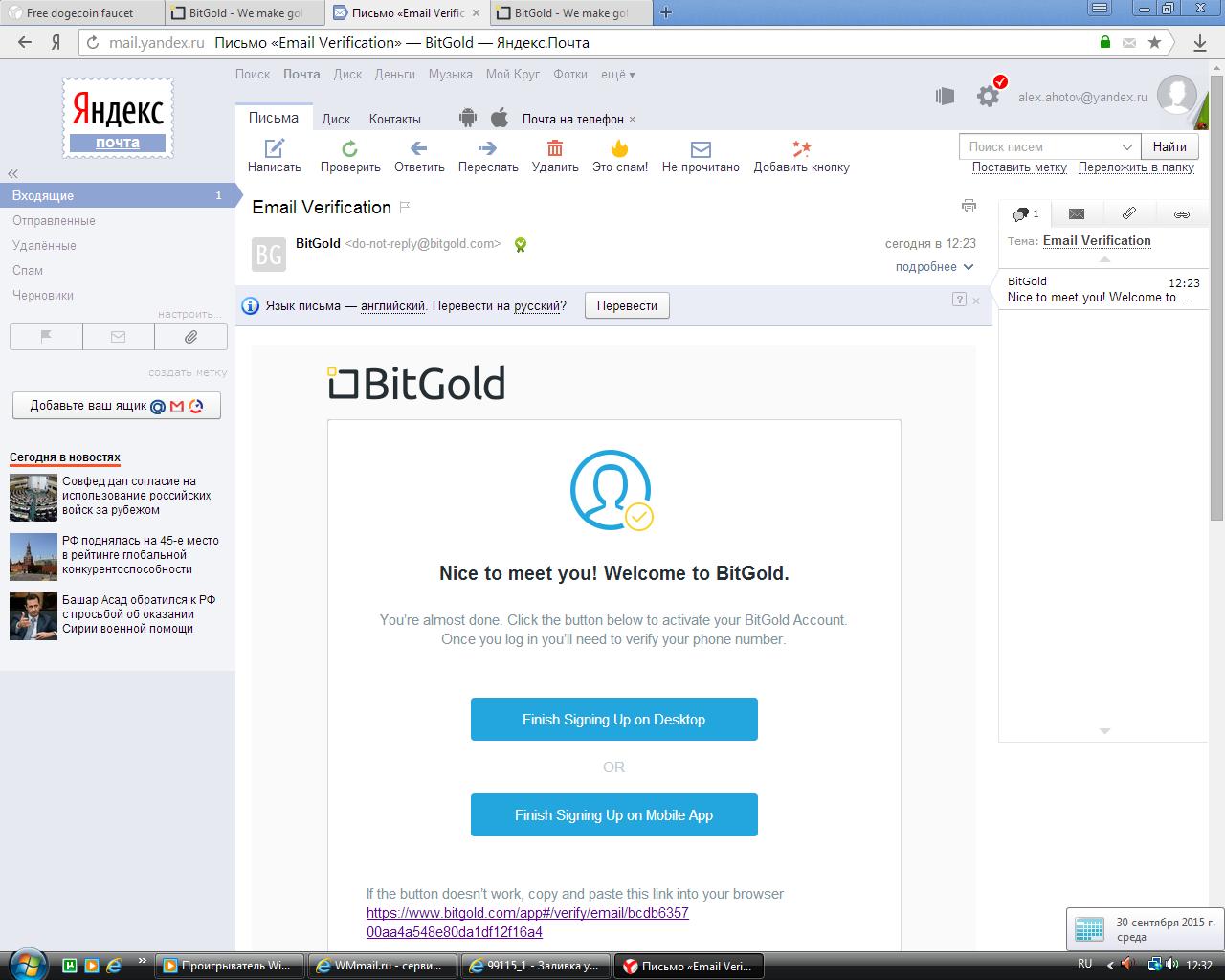
Task: Click Поставить метку link
Action: pyautogui.click(x=1019, y=167)
